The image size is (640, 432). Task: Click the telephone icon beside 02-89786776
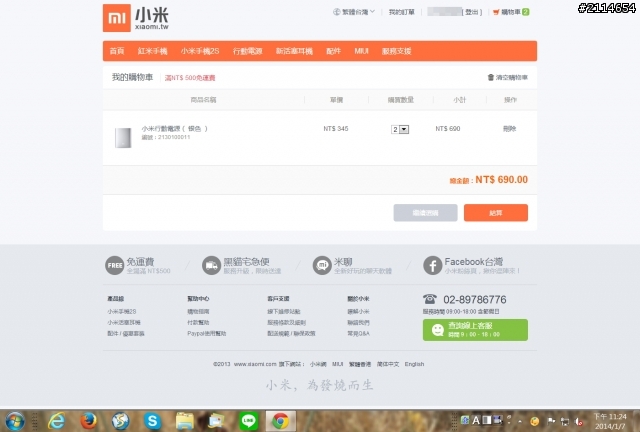[x=430, y=299]
